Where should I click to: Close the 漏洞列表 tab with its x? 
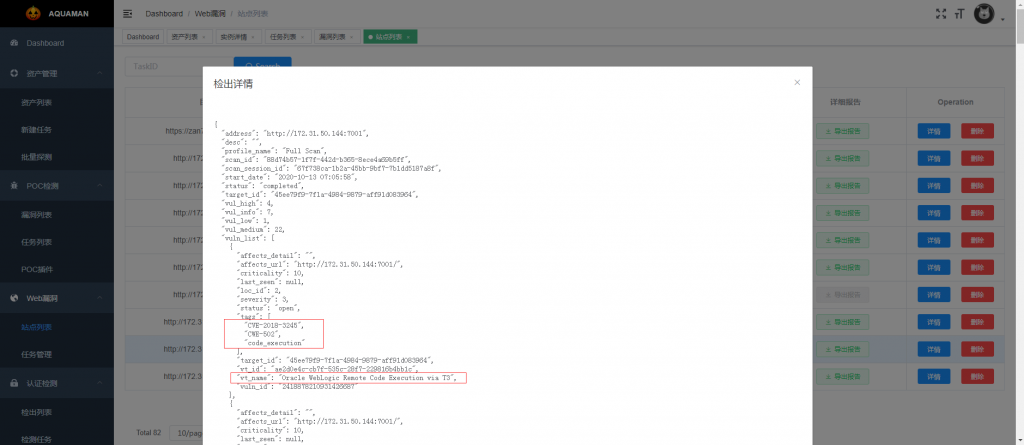click(x=351, y=37)
